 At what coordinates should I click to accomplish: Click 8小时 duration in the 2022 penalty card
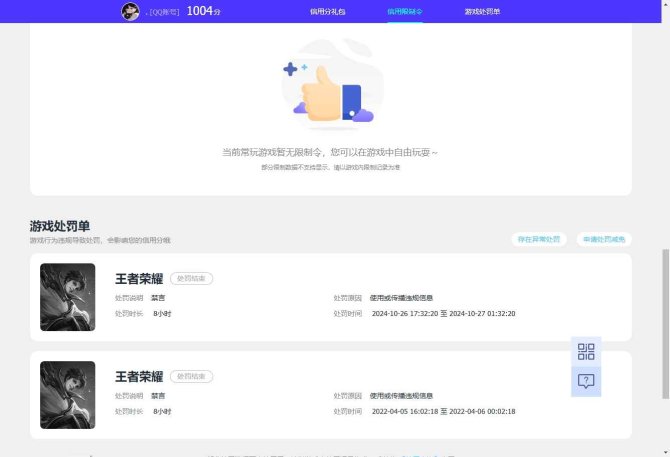162,411
